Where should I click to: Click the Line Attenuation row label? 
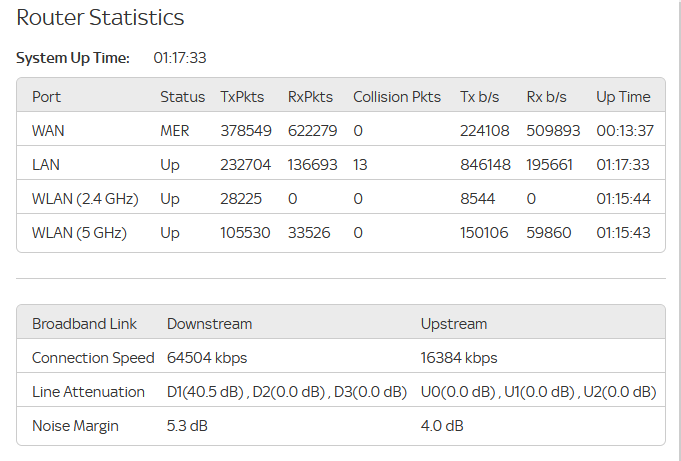coord(88,391)
